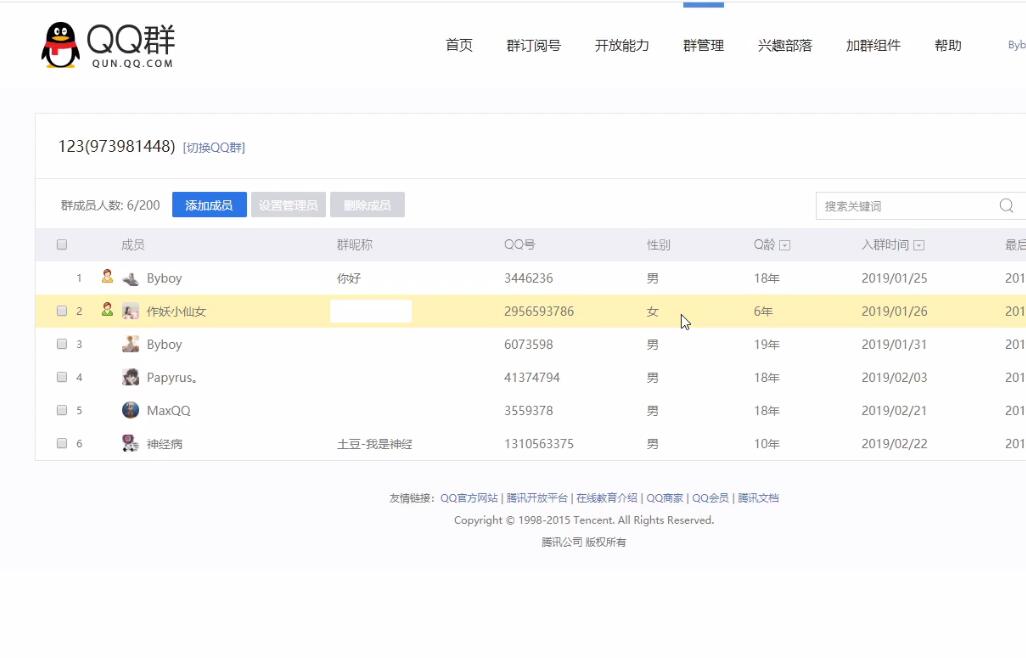Open Byboy's avatar in the first row
Viewport: 1026px width, 658px height.
pos(130,278)
